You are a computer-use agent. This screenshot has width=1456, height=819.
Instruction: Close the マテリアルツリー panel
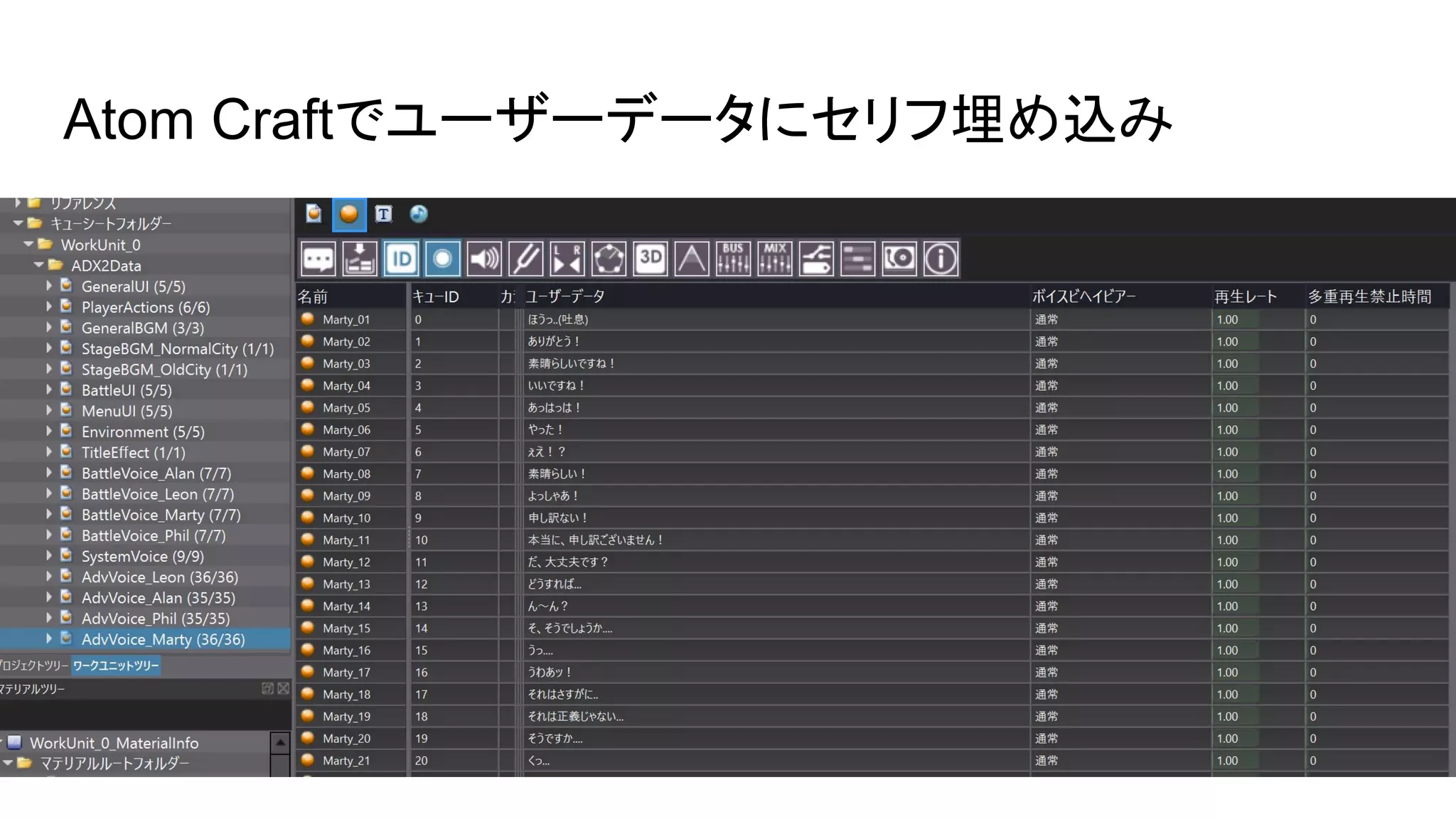[x=283, y=688]
